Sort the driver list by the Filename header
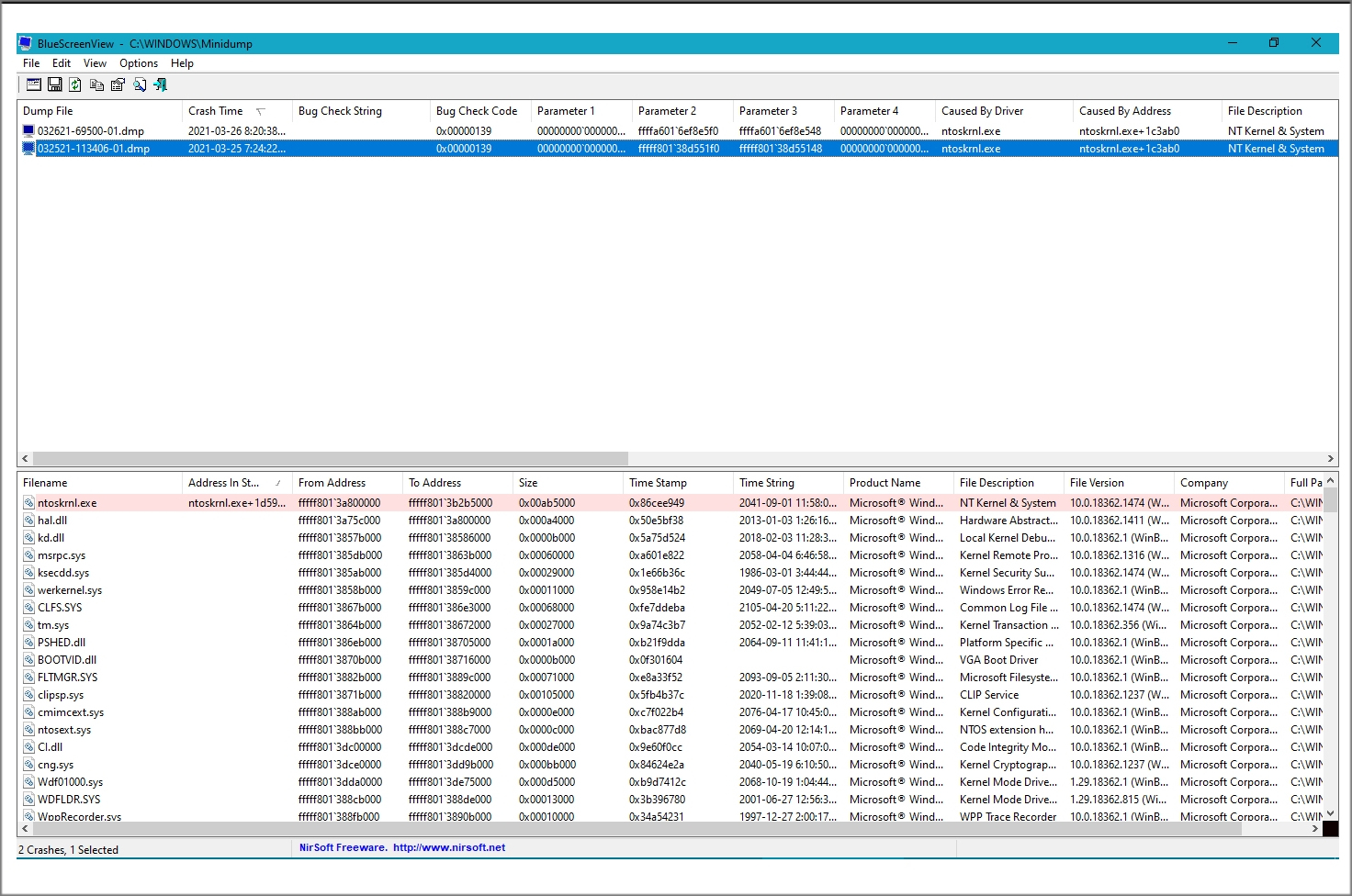1352x896 pixels. tap(99, 483)
